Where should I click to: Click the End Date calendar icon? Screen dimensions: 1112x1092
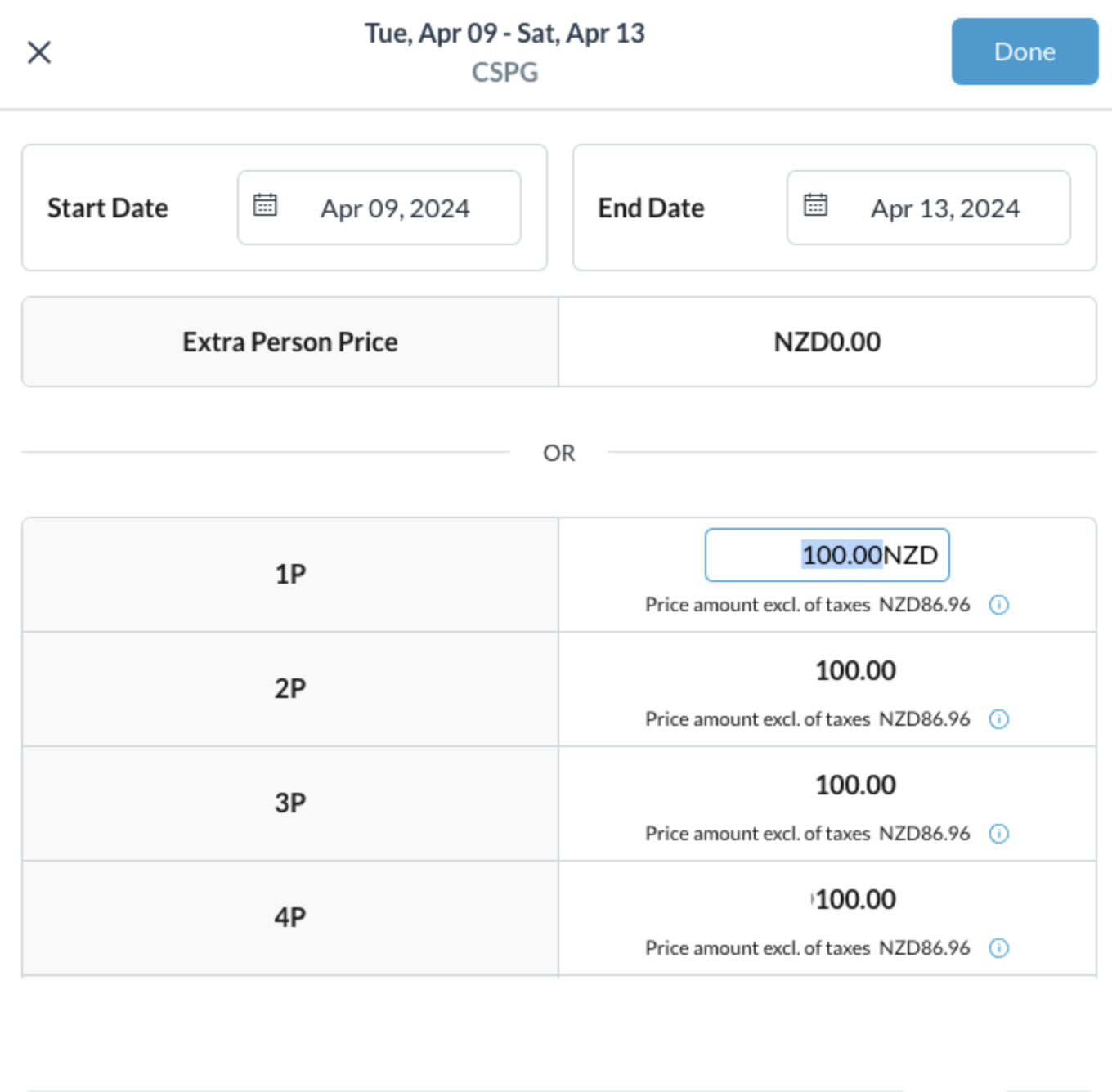[x=815, y=204]
